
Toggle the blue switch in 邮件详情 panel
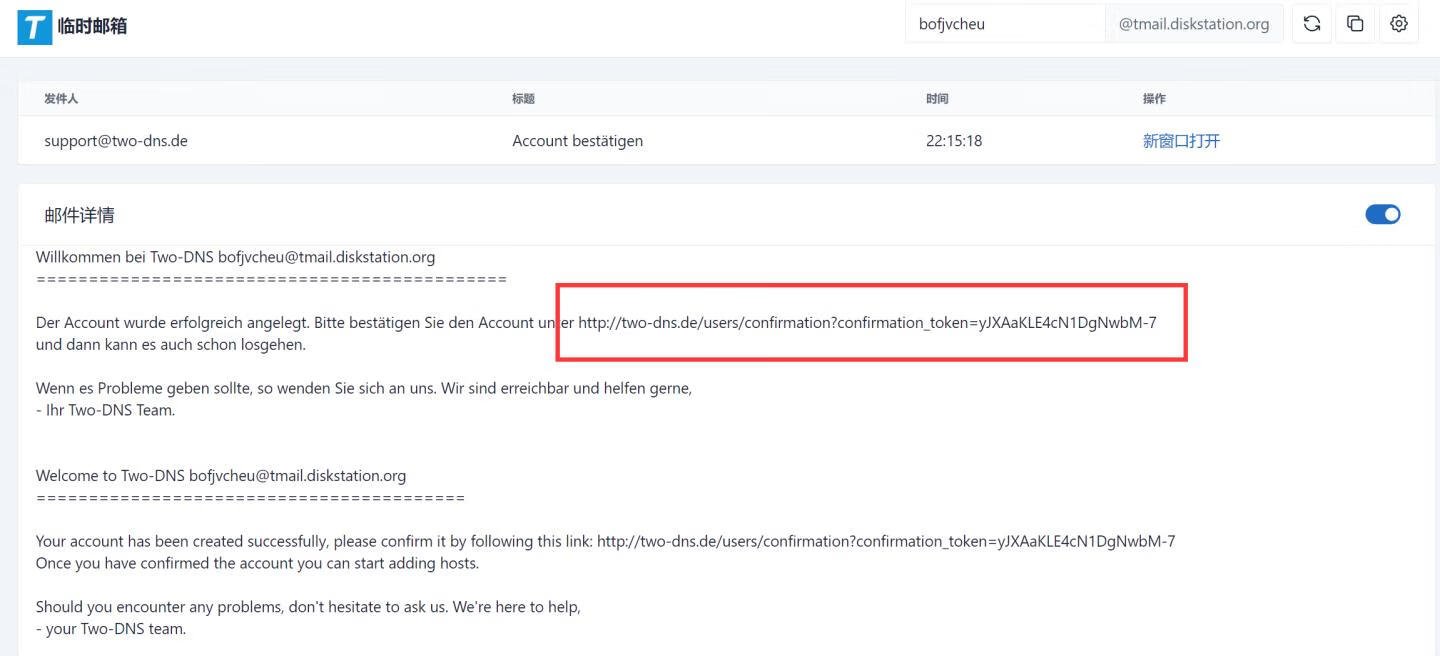[x=1382, y=214]
